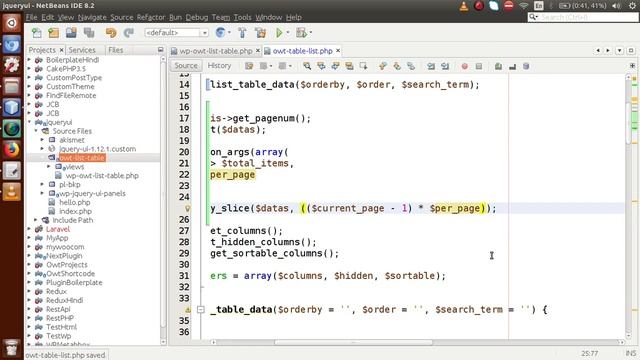Expand the akismet folder
640x360 pixels.
(42, 140)
